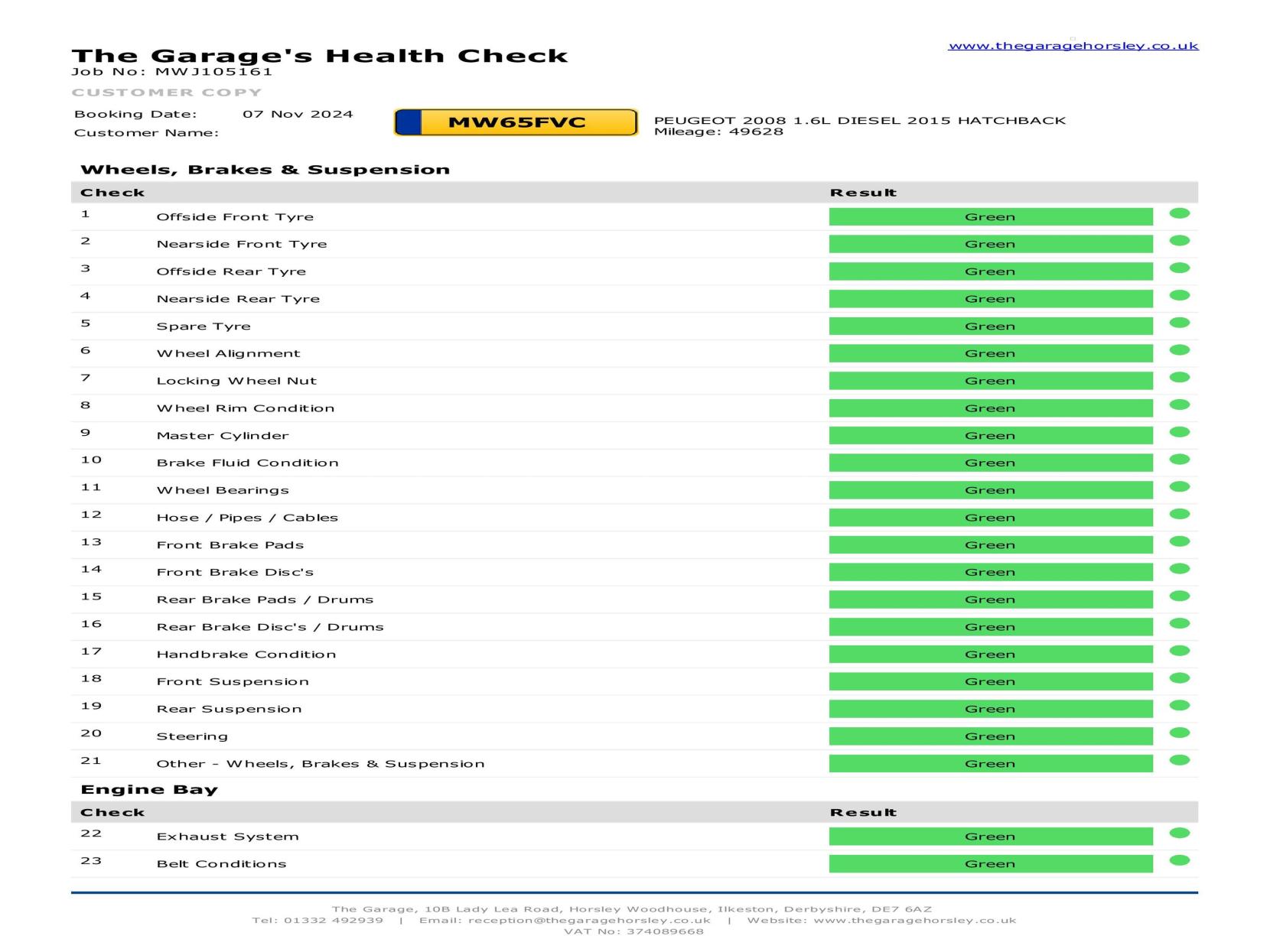Select the 'Belt Conditions' check name
Image resolution: width=1270 pixels, height=952 pixels.
[x=221, y=864]
